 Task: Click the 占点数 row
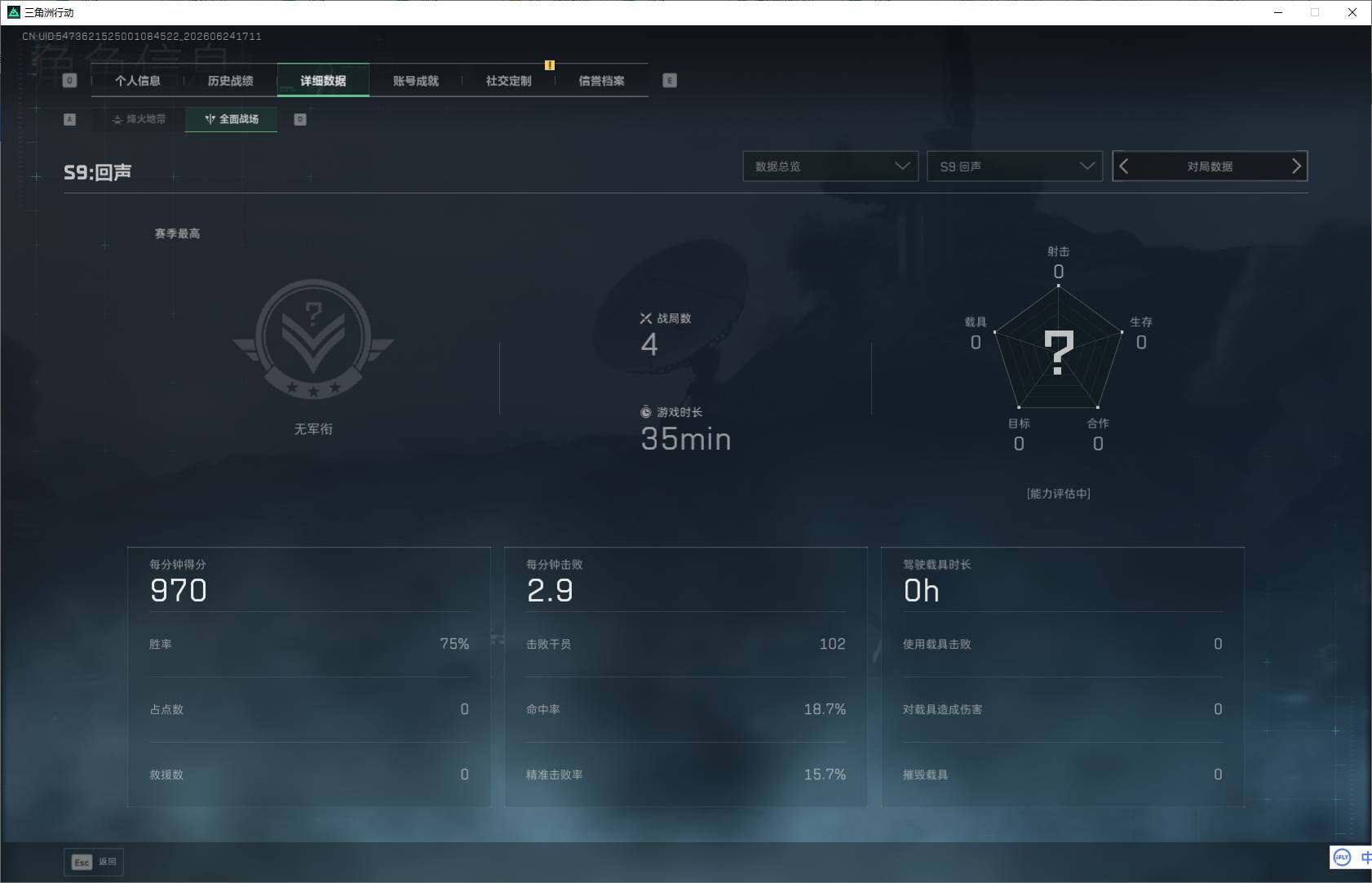click(x=309, y=709)
